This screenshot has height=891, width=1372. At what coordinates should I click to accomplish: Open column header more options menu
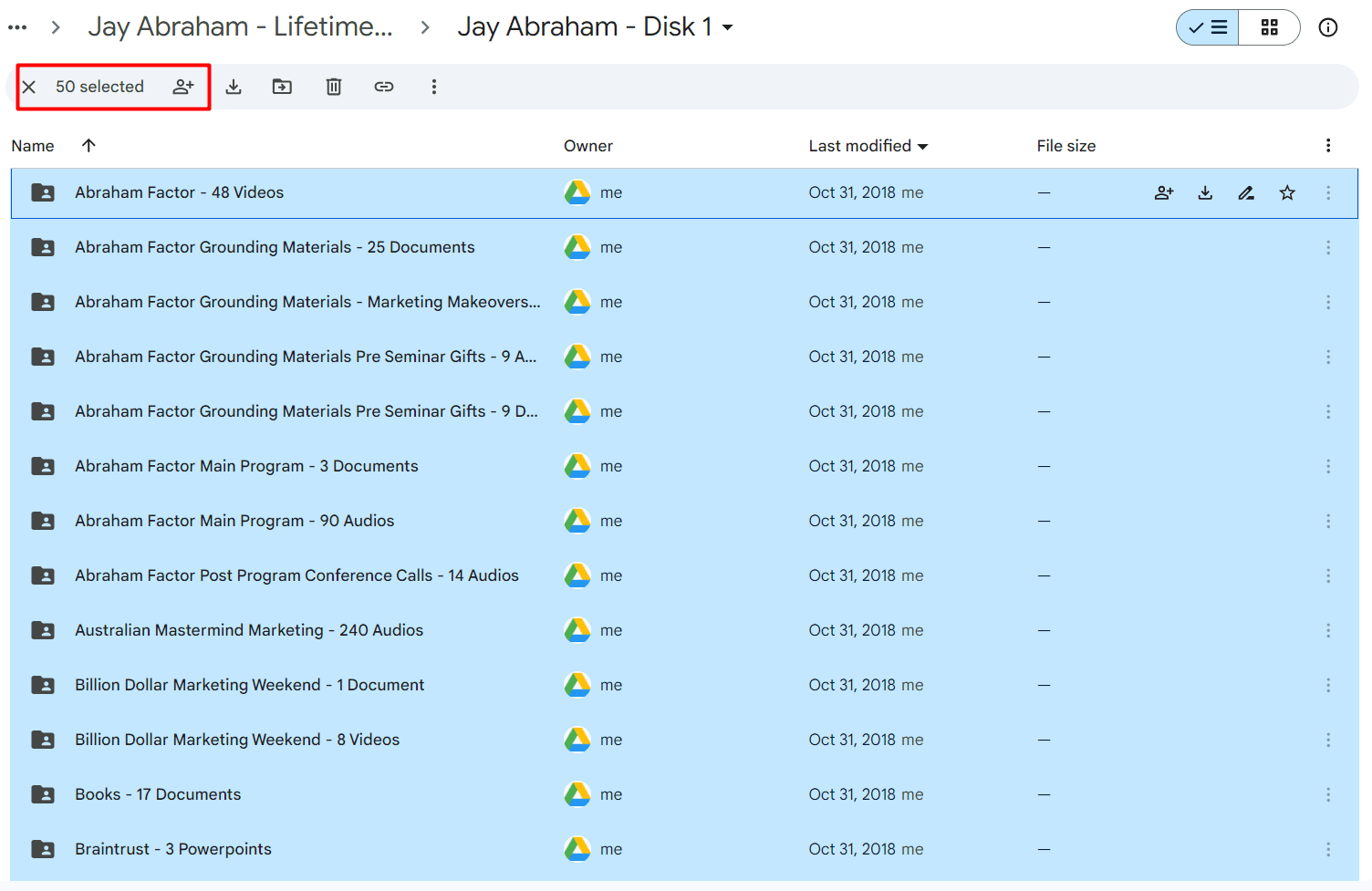click(1328, 146)
